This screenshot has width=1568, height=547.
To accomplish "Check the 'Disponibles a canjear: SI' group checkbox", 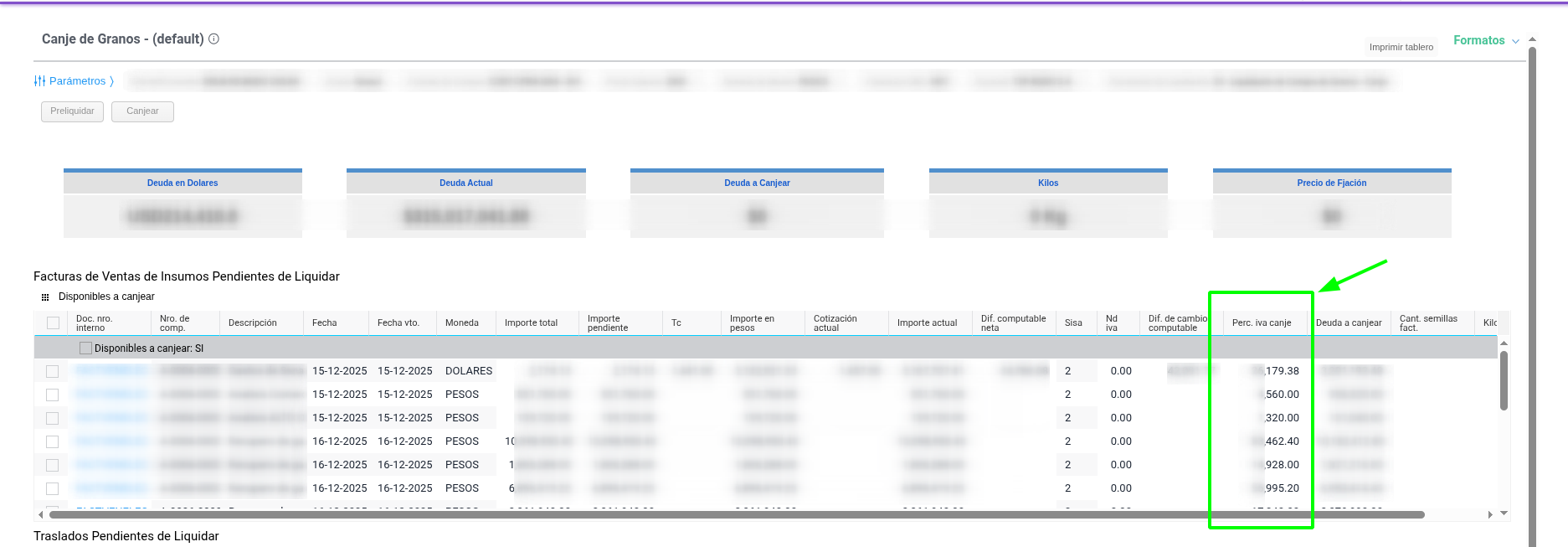I will point(85,348).
